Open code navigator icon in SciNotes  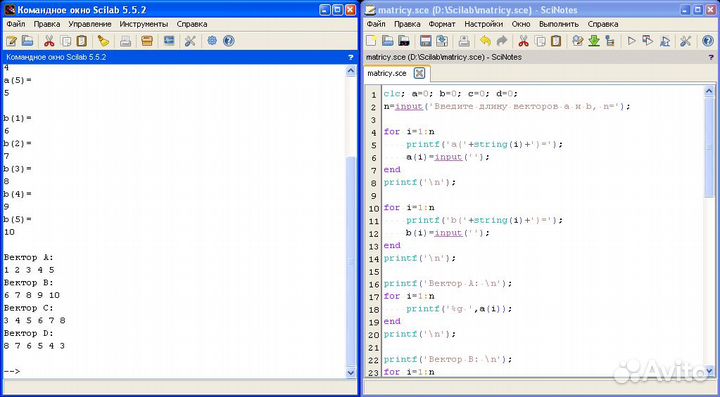610,41
